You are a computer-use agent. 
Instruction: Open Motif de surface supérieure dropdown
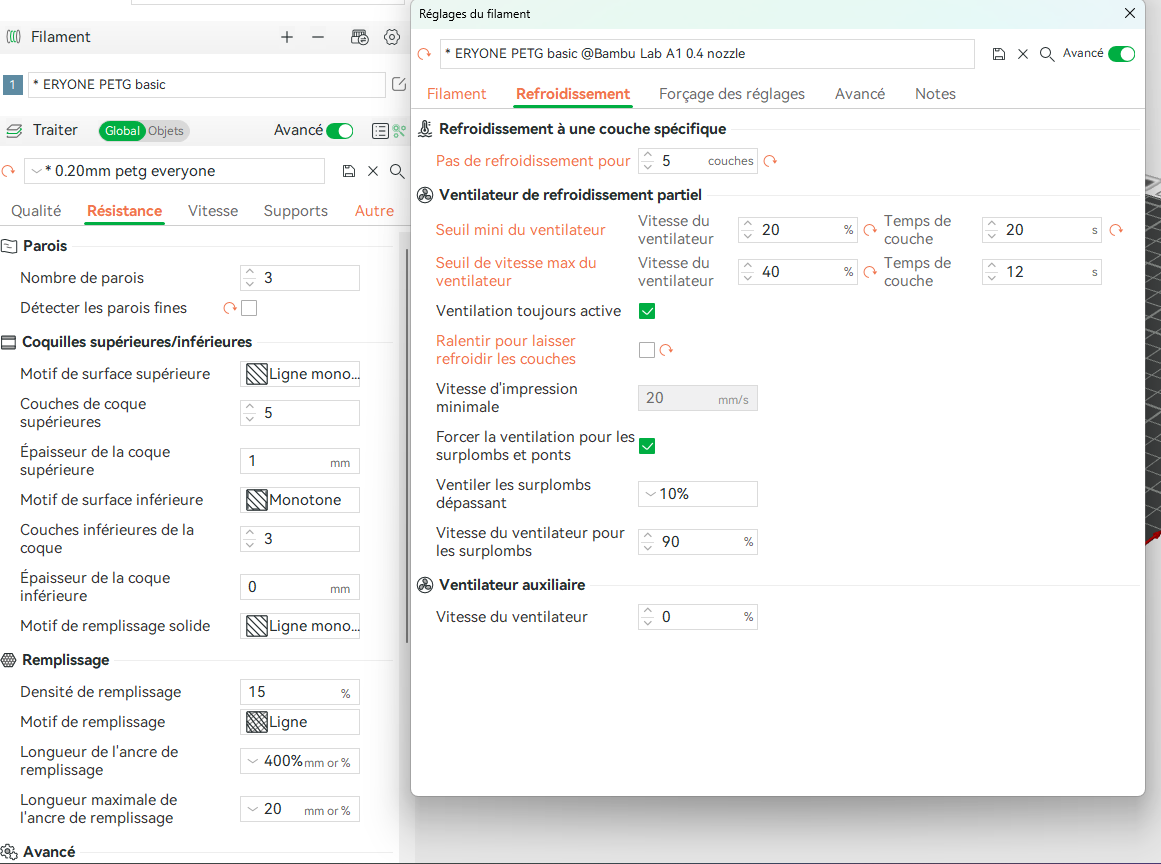[300, 374]
